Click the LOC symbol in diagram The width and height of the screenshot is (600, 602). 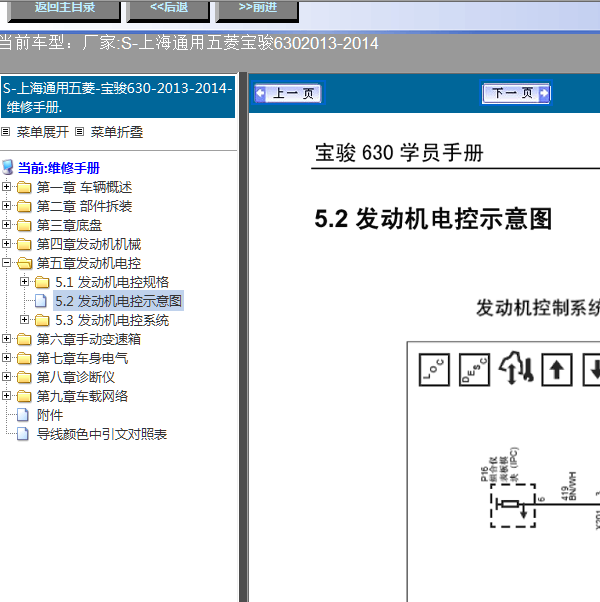coord(434,370)
